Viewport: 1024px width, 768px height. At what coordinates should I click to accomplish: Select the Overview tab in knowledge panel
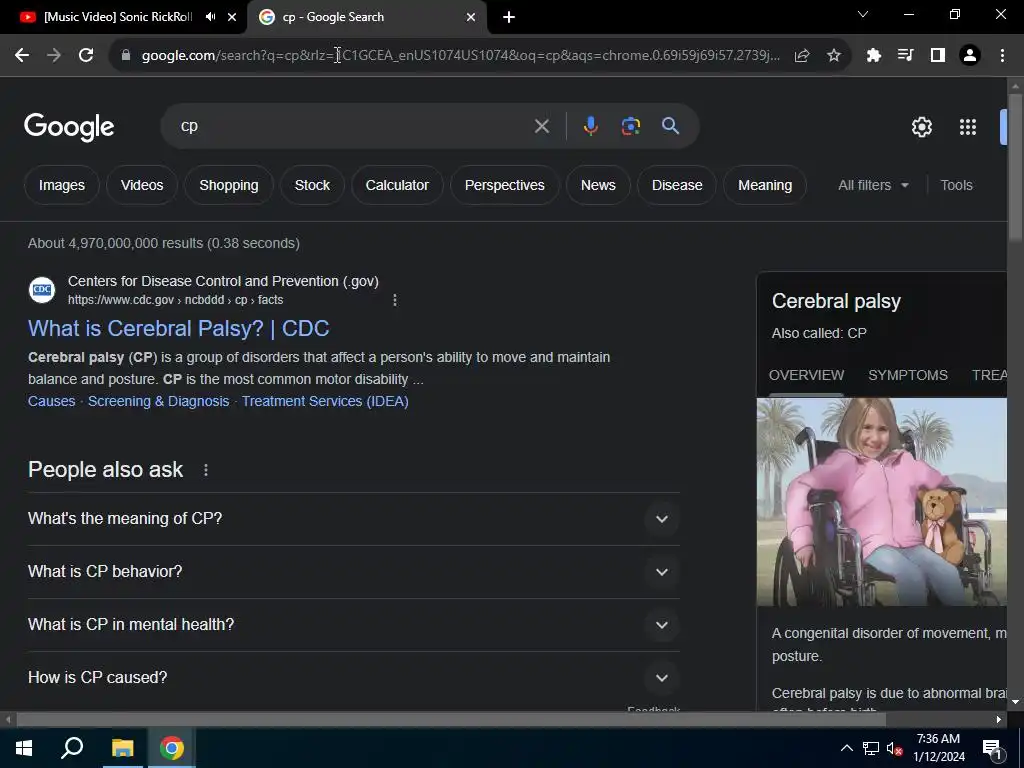click(807, 376)
